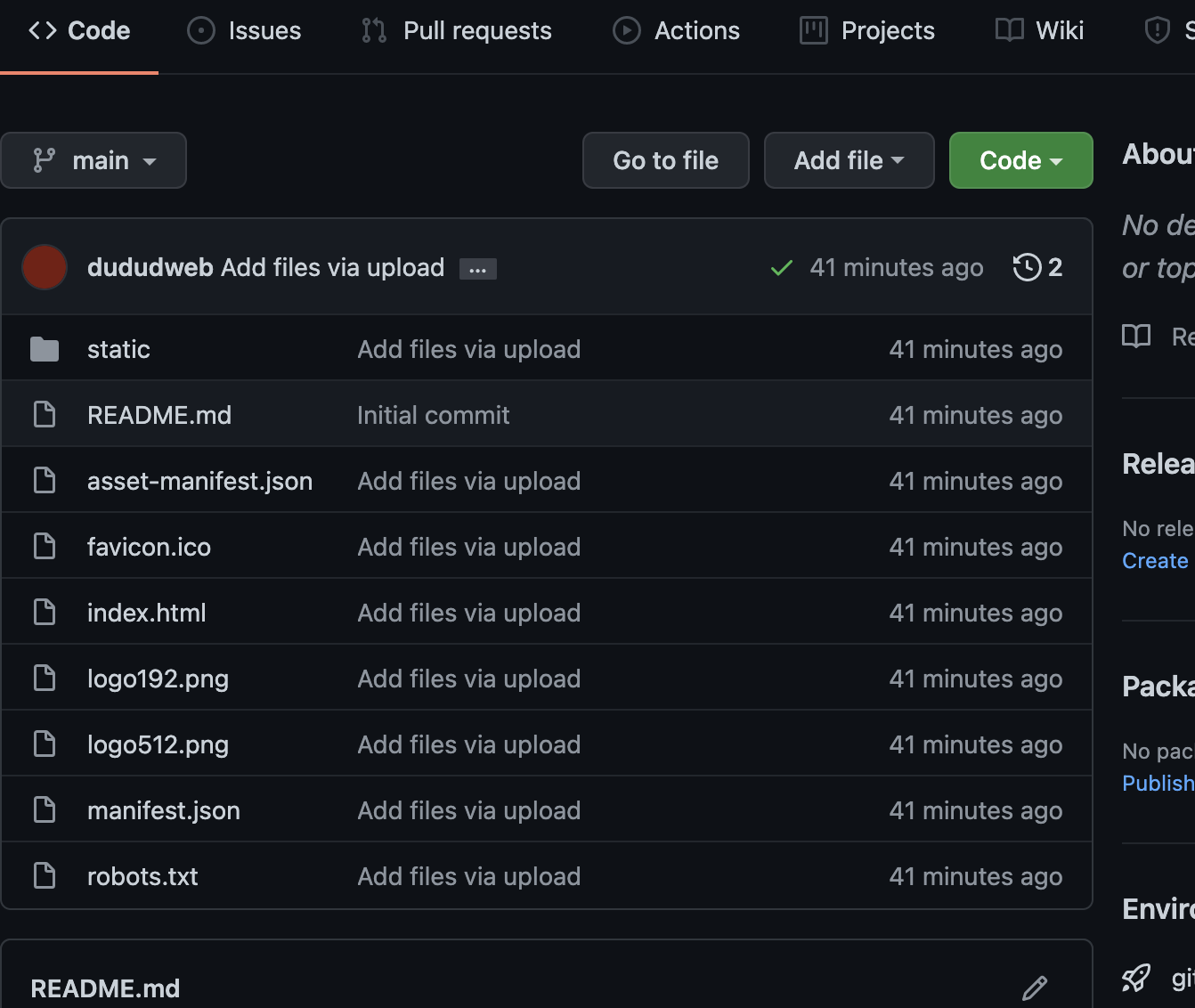
Task: Open the Projects tab
Action: [867, 31]
